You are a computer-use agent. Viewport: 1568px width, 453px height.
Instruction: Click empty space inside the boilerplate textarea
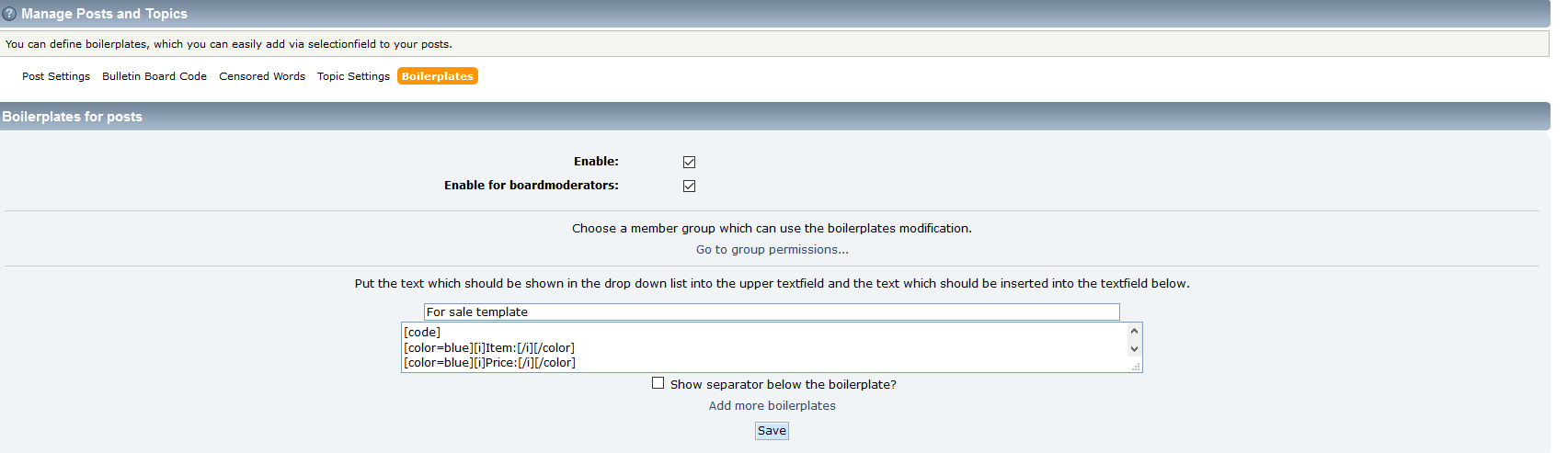tap(828, 347)
